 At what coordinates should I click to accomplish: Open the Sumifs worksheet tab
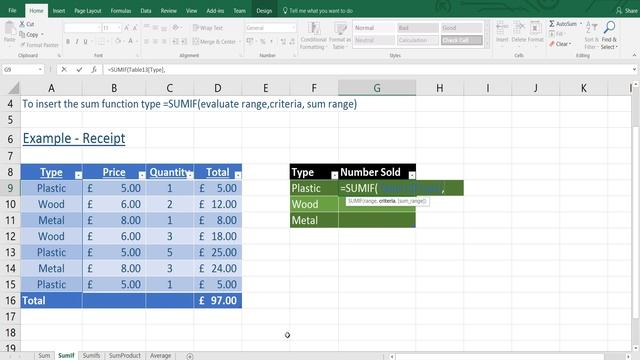pyautogui.click(x=91, y=356)
